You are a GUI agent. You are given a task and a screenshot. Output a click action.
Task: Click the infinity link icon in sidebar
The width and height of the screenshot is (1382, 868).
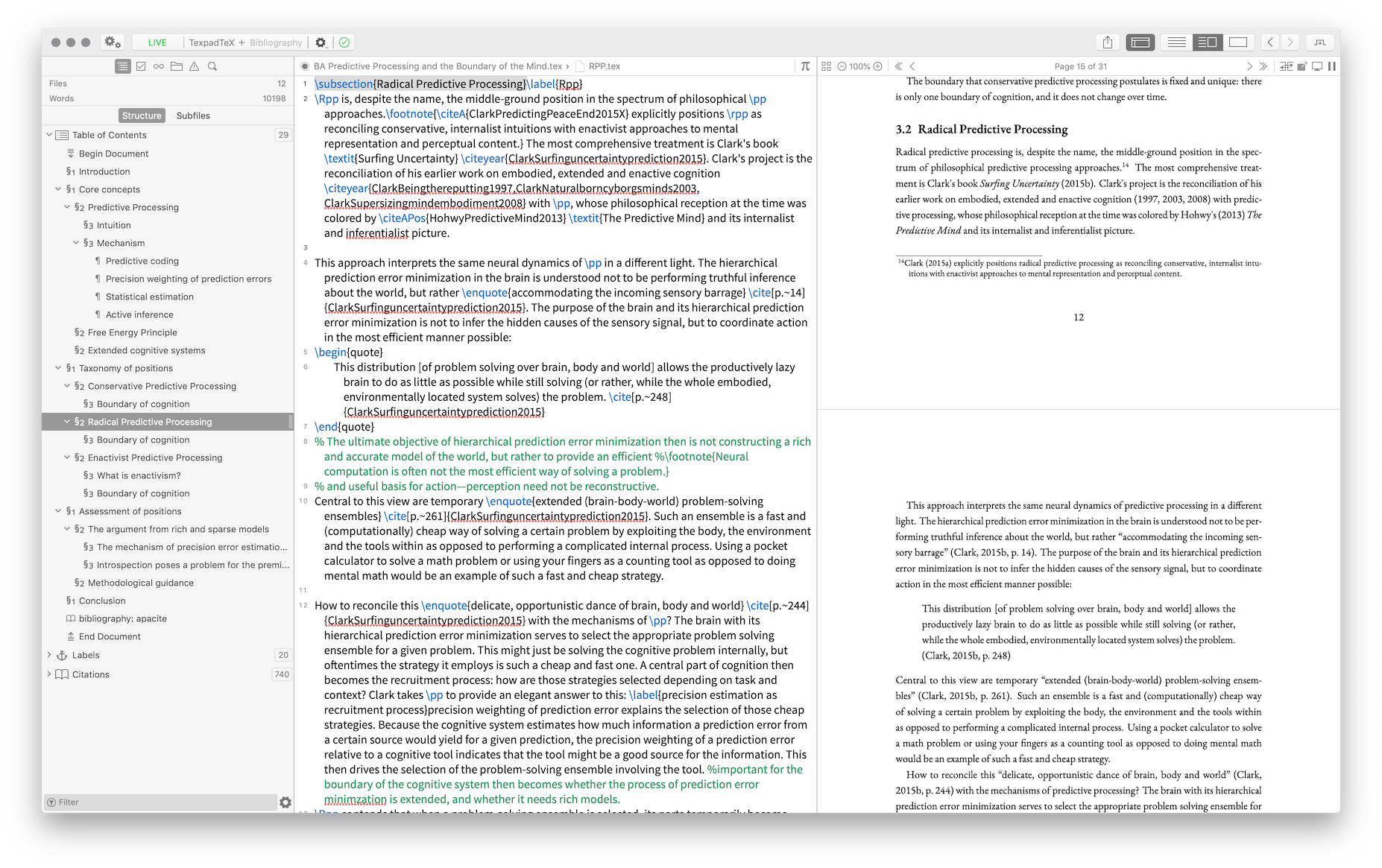158,66
